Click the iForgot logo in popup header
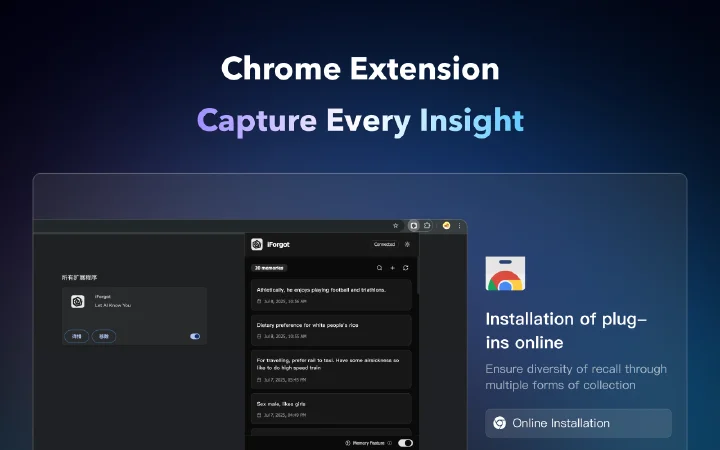The width and height of the screenshot is (720, 450). coord(257,244)
